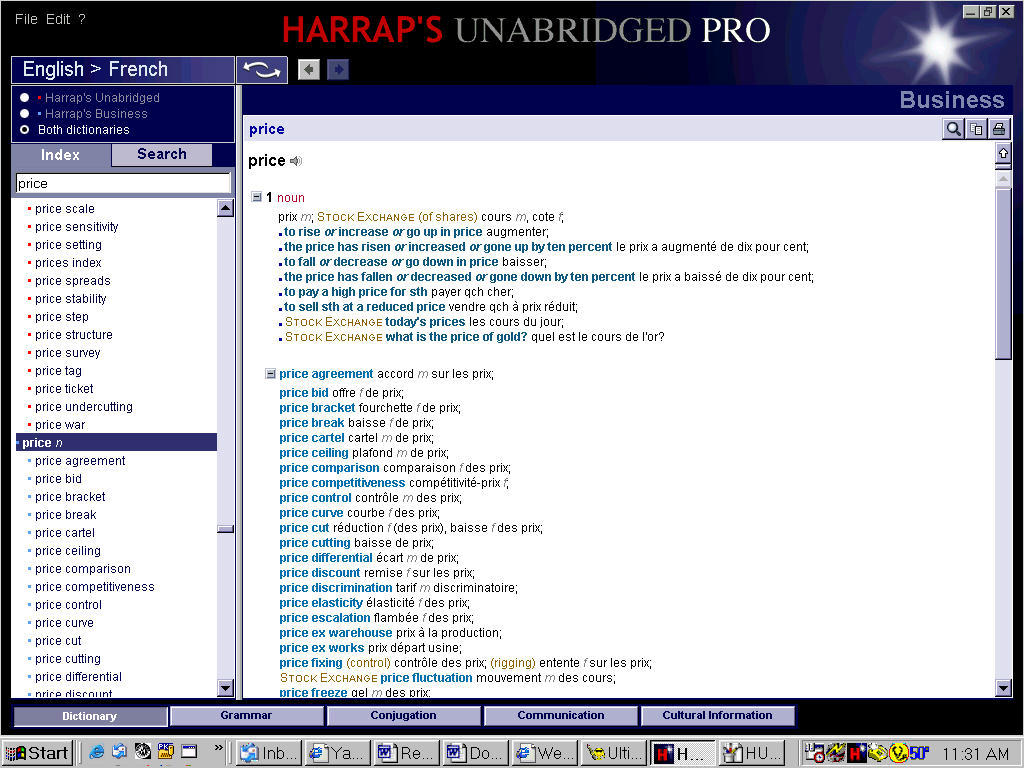Select 'price differential' in the index list

(78, 677)
